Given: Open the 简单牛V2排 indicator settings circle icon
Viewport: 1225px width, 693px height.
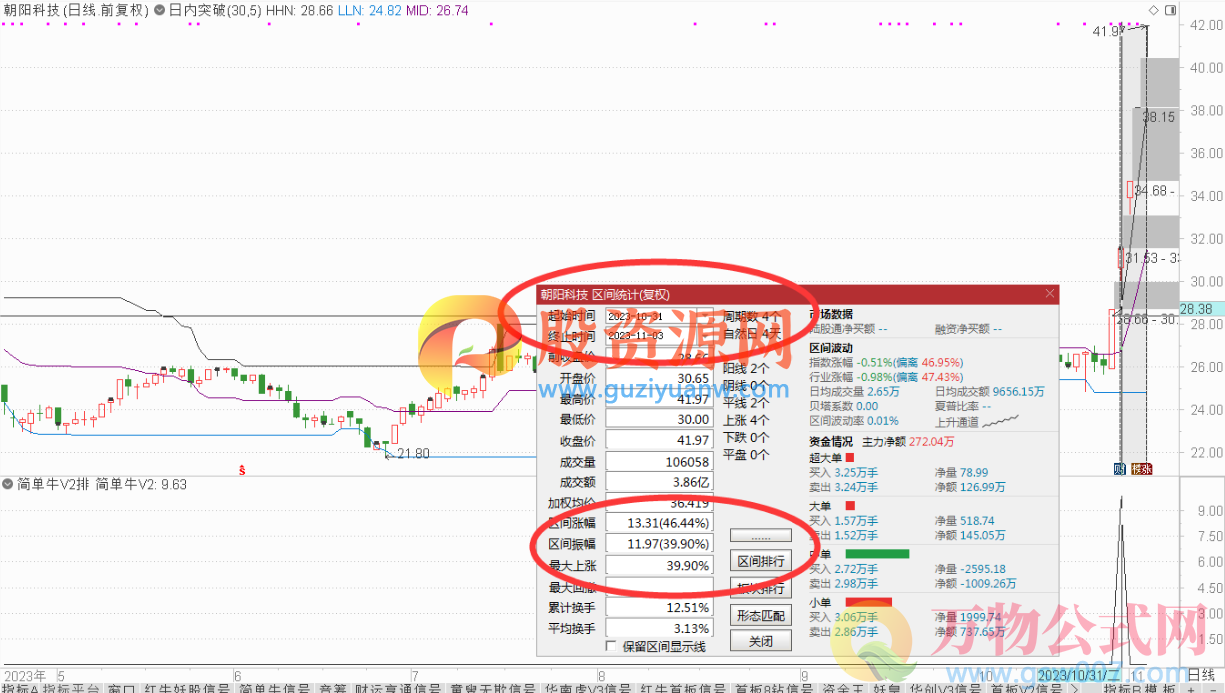Looking at the screenshot, I should pyautogui.click(x=8, y=485).
